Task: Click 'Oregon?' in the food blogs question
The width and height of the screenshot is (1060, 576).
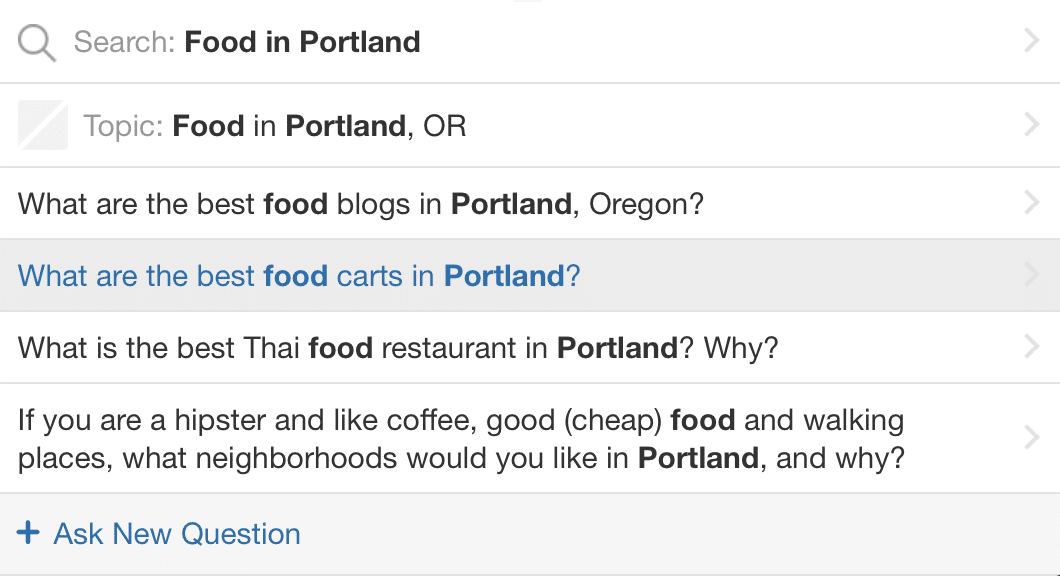Action: (x=646, y=204)
